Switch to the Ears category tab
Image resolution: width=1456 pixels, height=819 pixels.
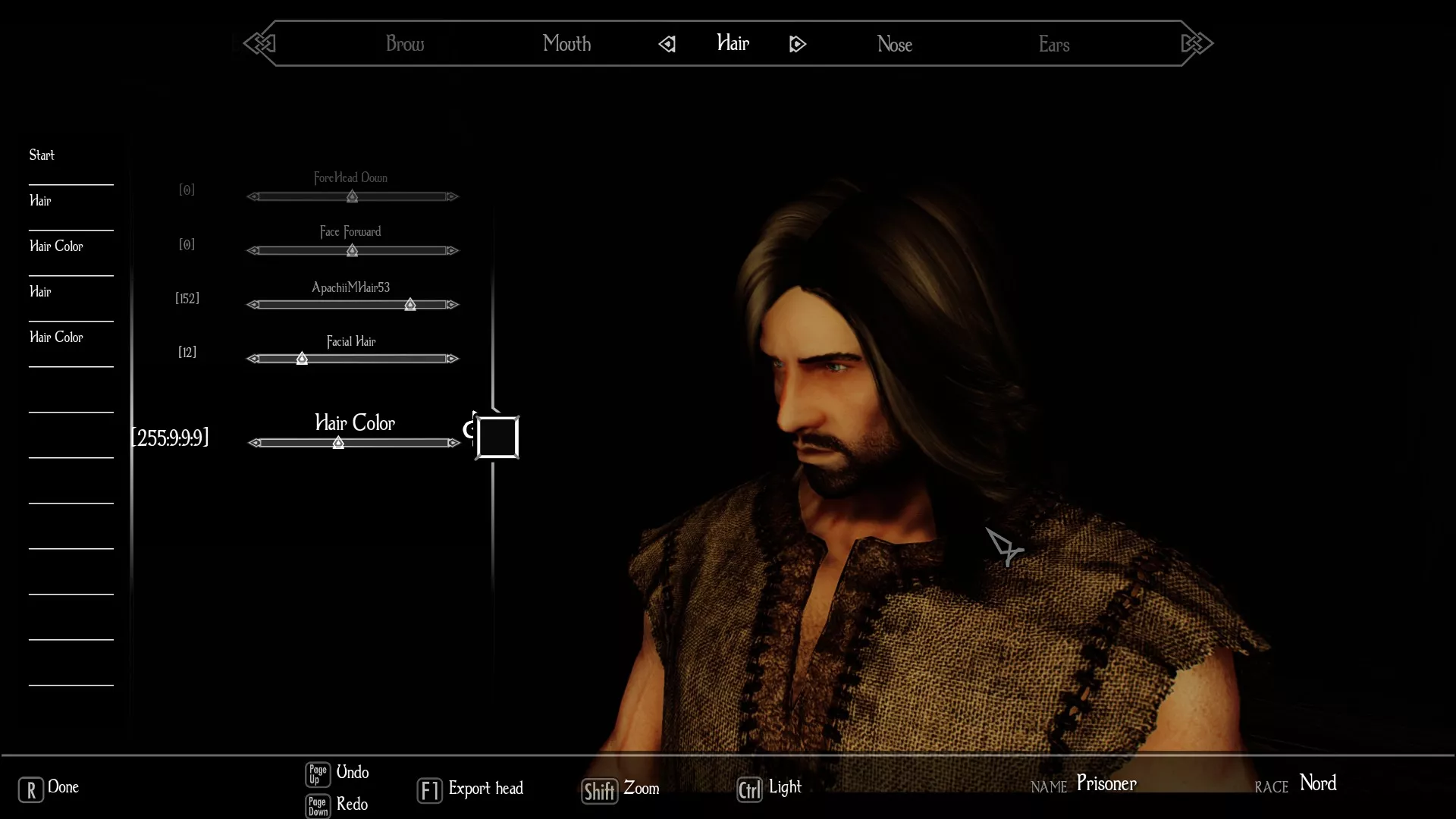click(x=1054, y=44)
